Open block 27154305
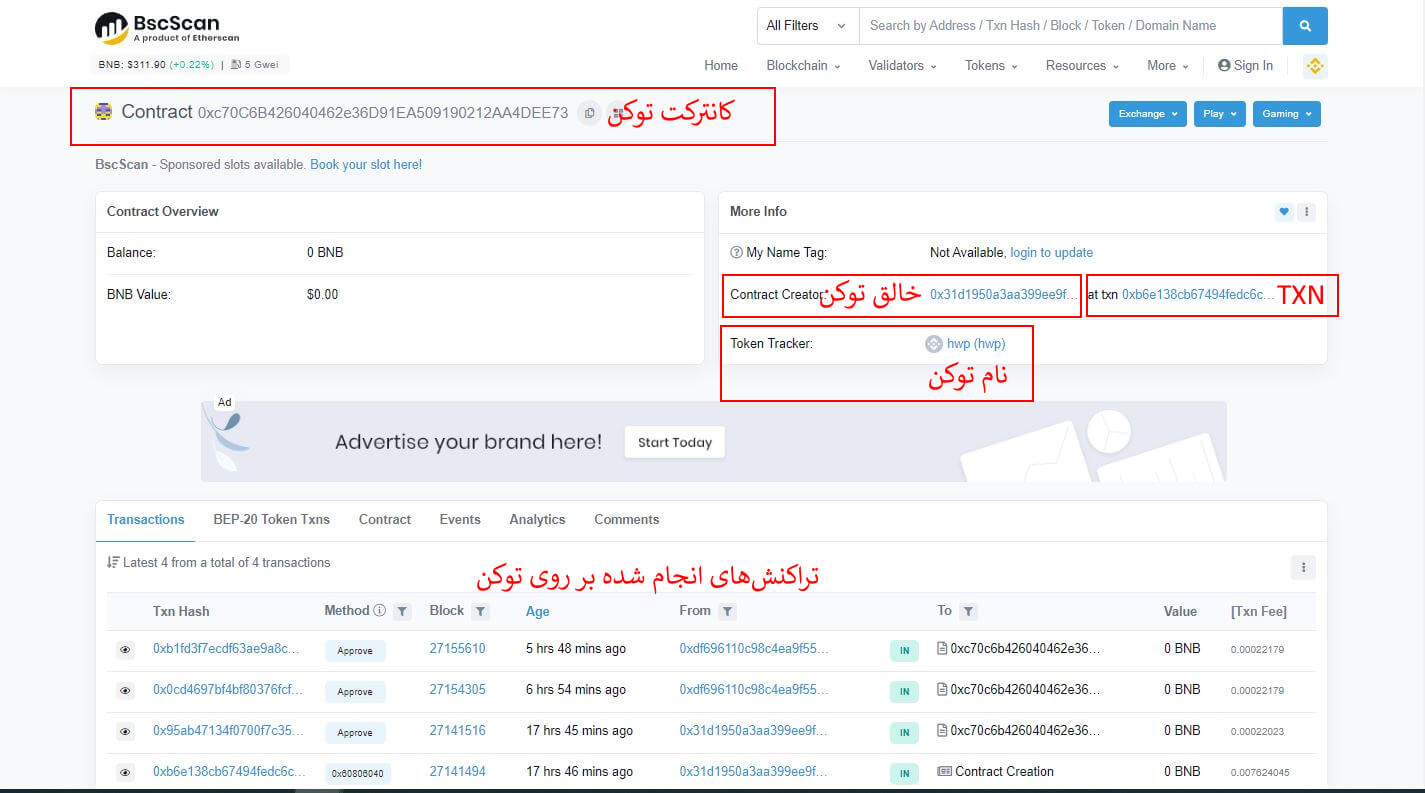This screenshot has height=793, width=1425. [457, 690]
